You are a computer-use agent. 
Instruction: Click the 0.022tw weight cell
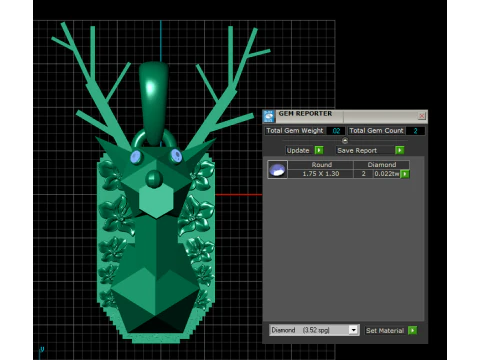click(387, 174)
